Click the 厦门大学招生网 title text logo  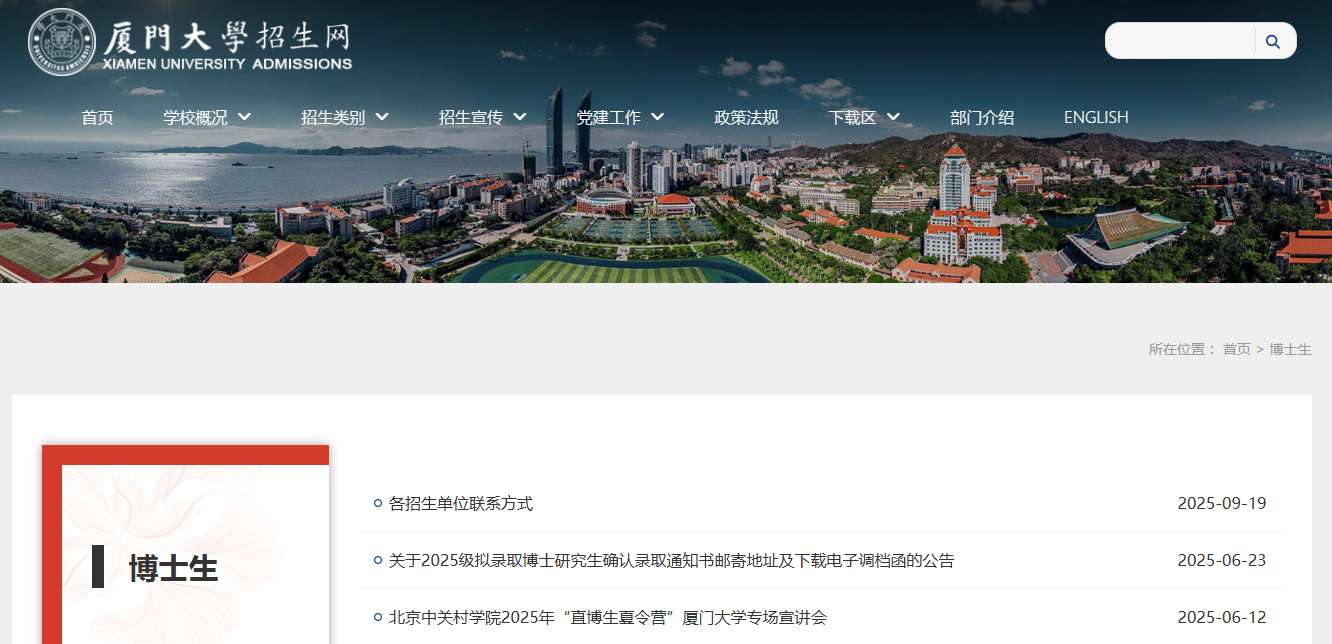click(228, 44)
